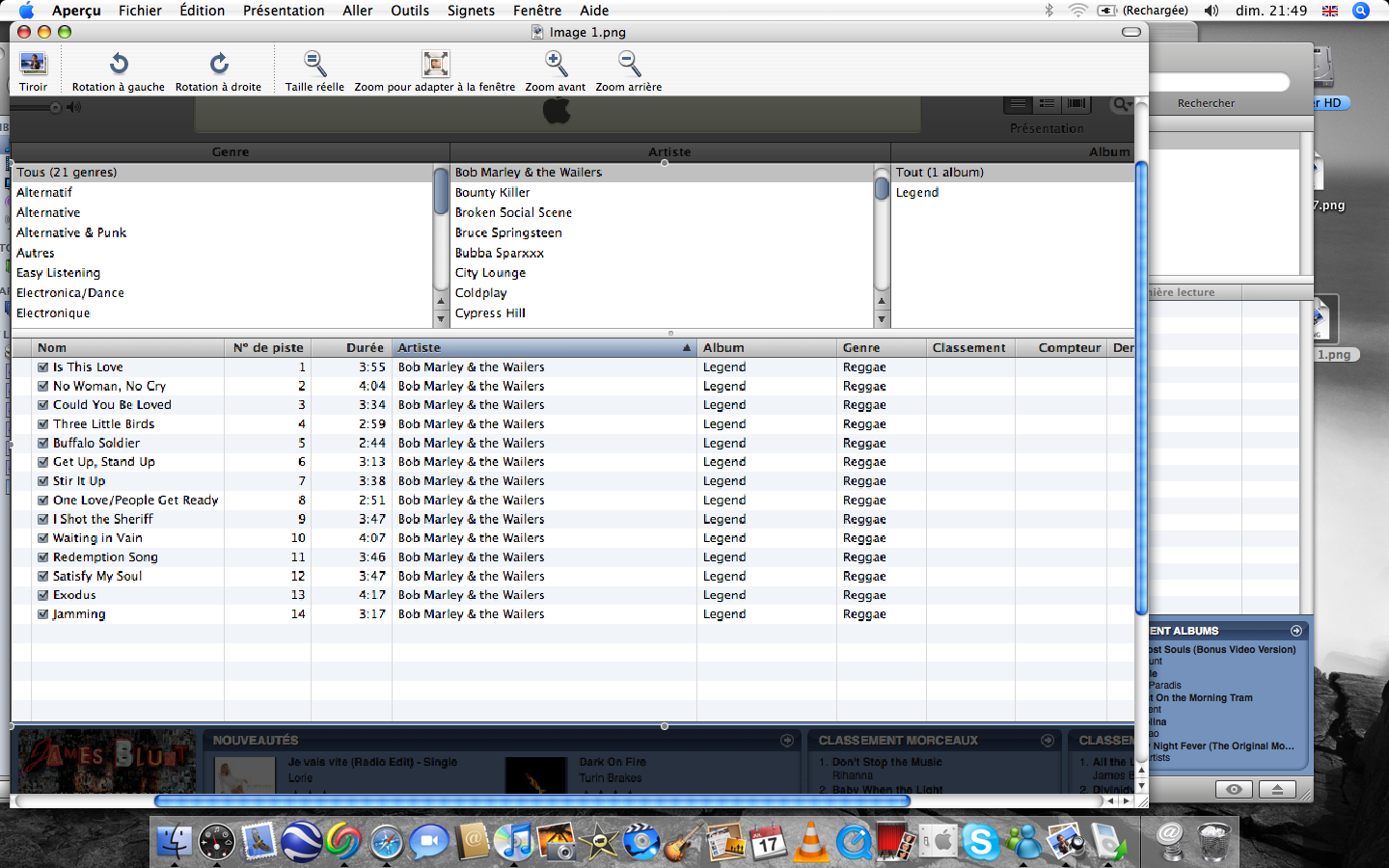Click the Bluetooth menu bar icon
Screen dimensions: 1389x868
click(x=1049, y=11)
